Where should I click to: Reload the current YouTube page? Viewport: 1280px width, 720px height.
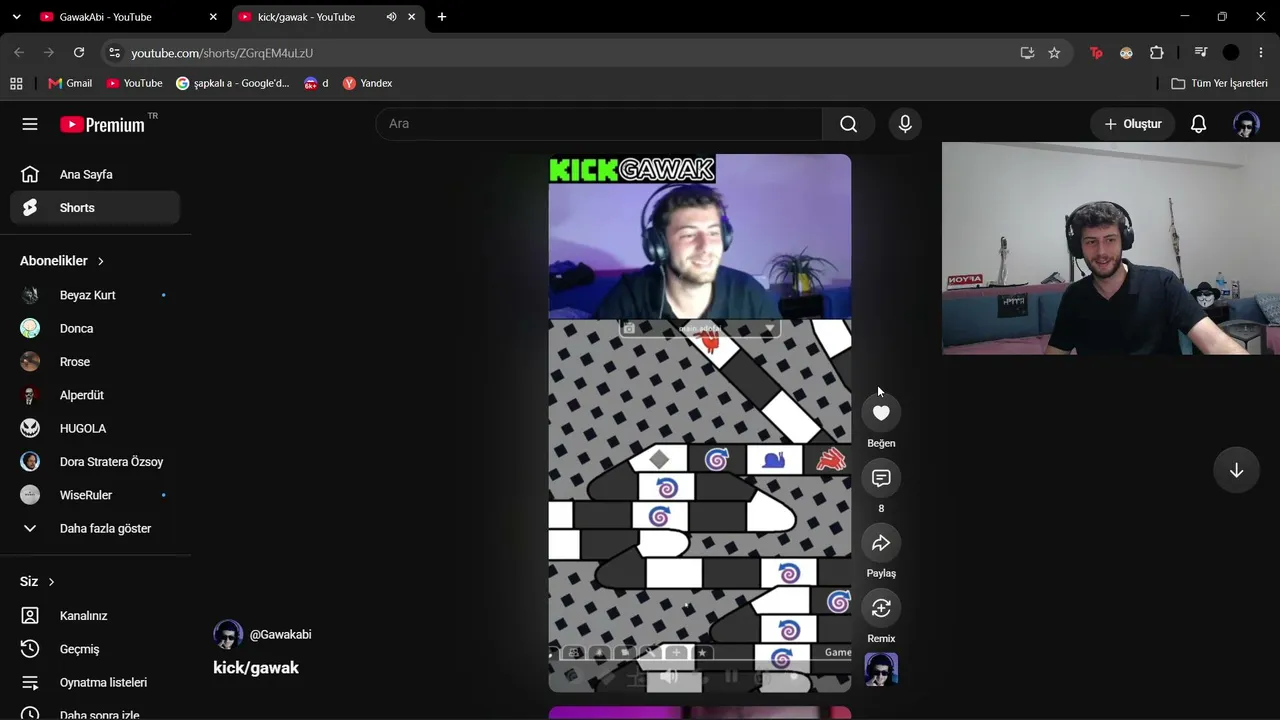79,53
